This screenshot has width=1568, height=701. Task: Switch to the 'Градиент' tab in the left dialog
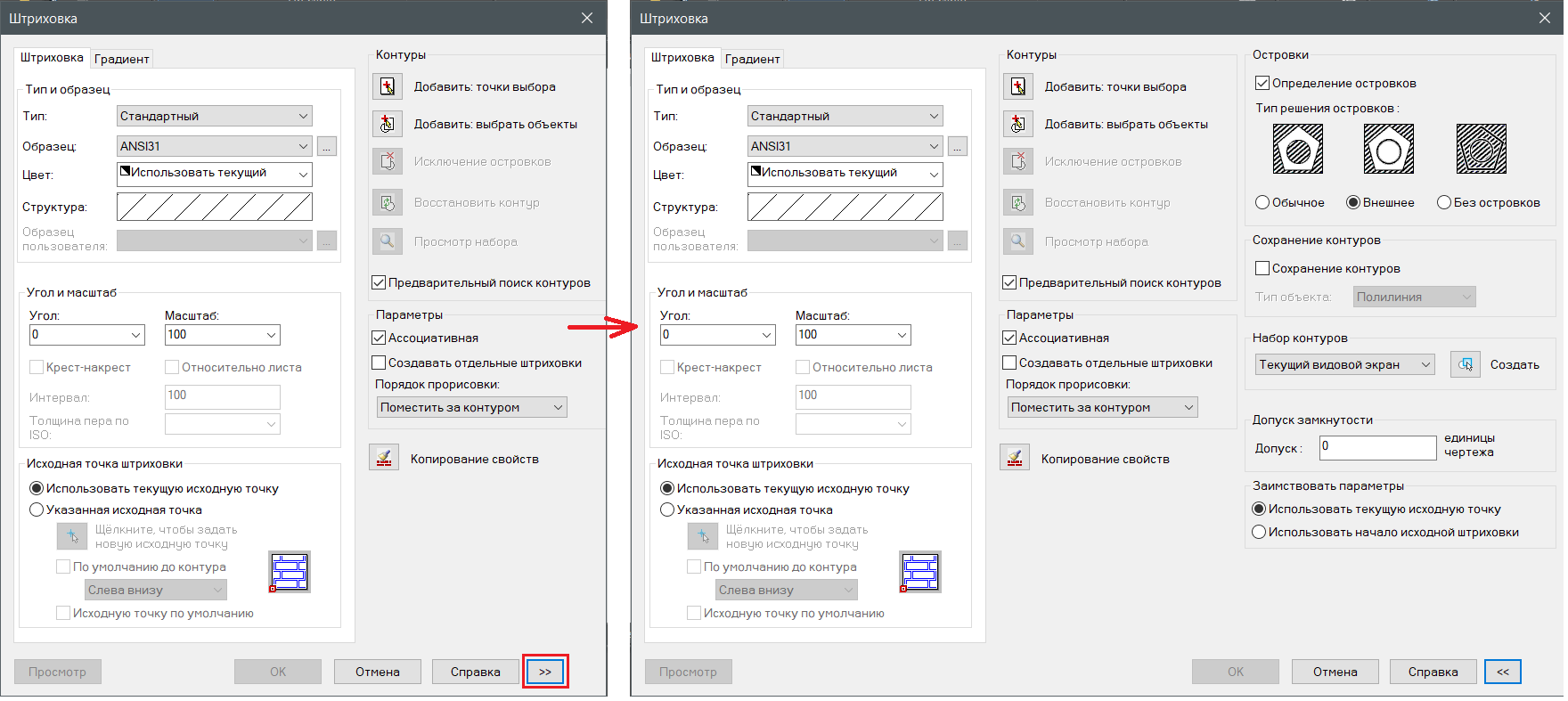pyautogui.click(x=121, y=59)
